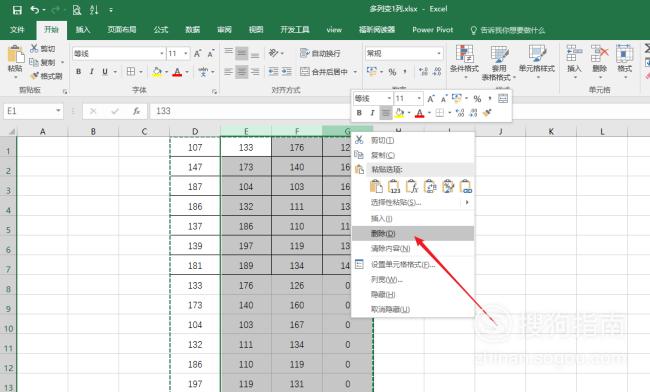Toggle Wrap Text (自动换行)
The width and height of the screenshot is (650, 392).
pyautogui.click(x=320, y=53)
